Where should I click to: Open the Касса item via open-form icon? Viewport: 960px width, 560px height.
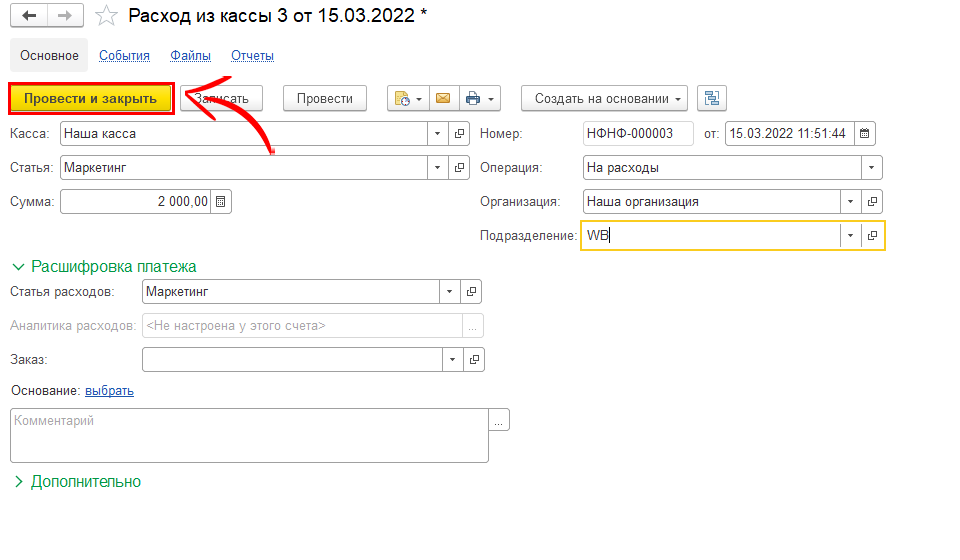(460, 133)
